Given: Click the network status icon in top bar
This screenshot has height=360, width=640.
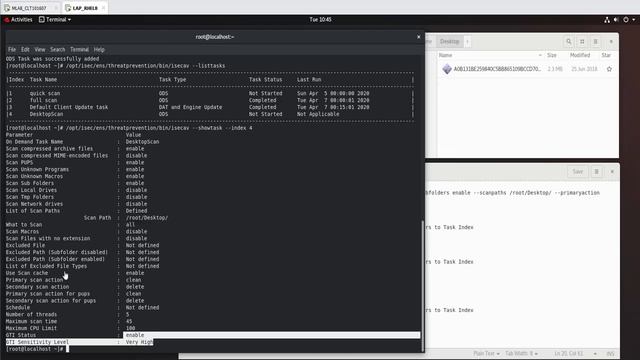Looking at the screenshot, I should (x=607, y=20).
